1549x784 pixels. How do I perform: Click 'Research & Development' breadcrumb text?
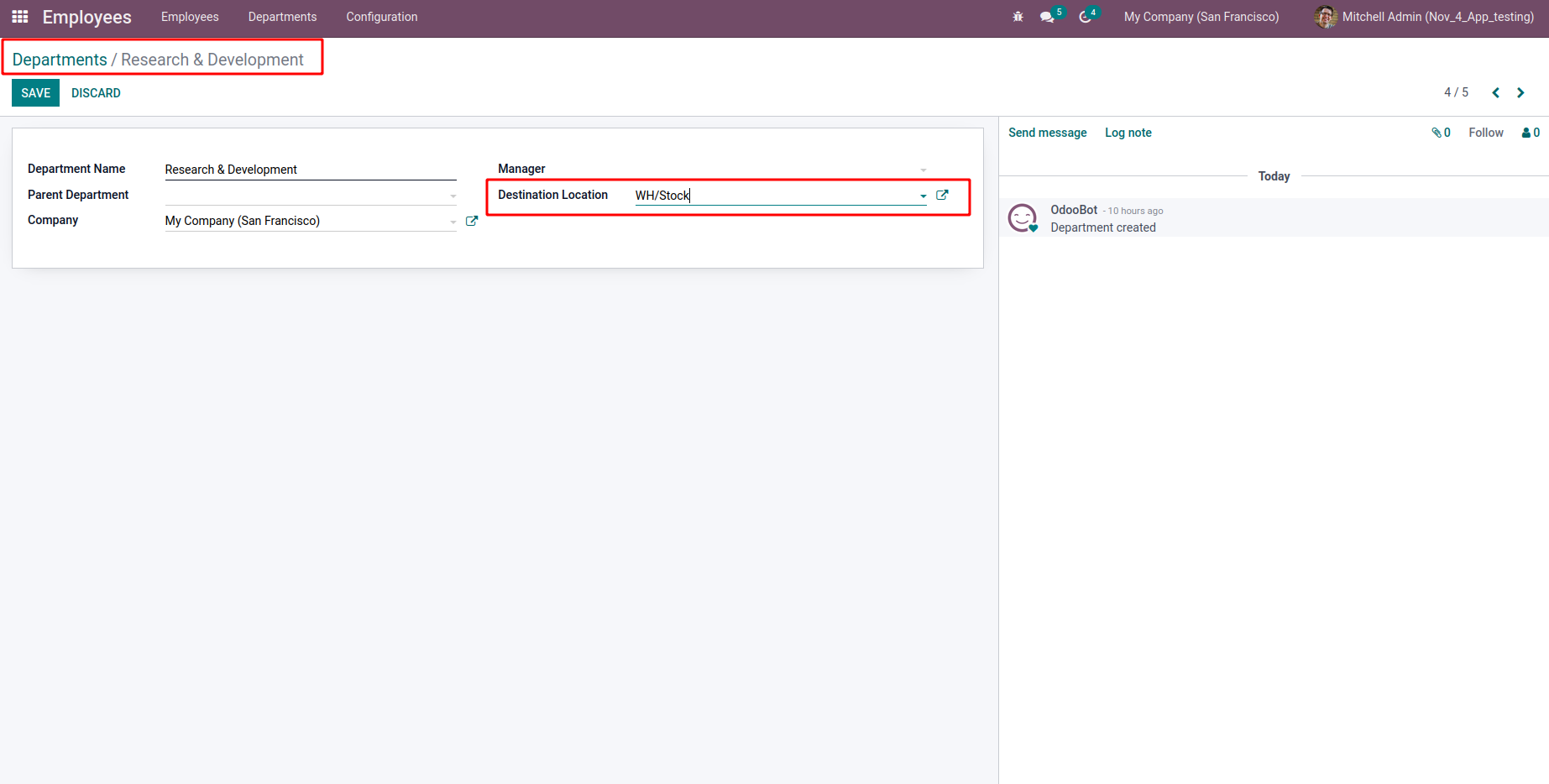[212, 60]
